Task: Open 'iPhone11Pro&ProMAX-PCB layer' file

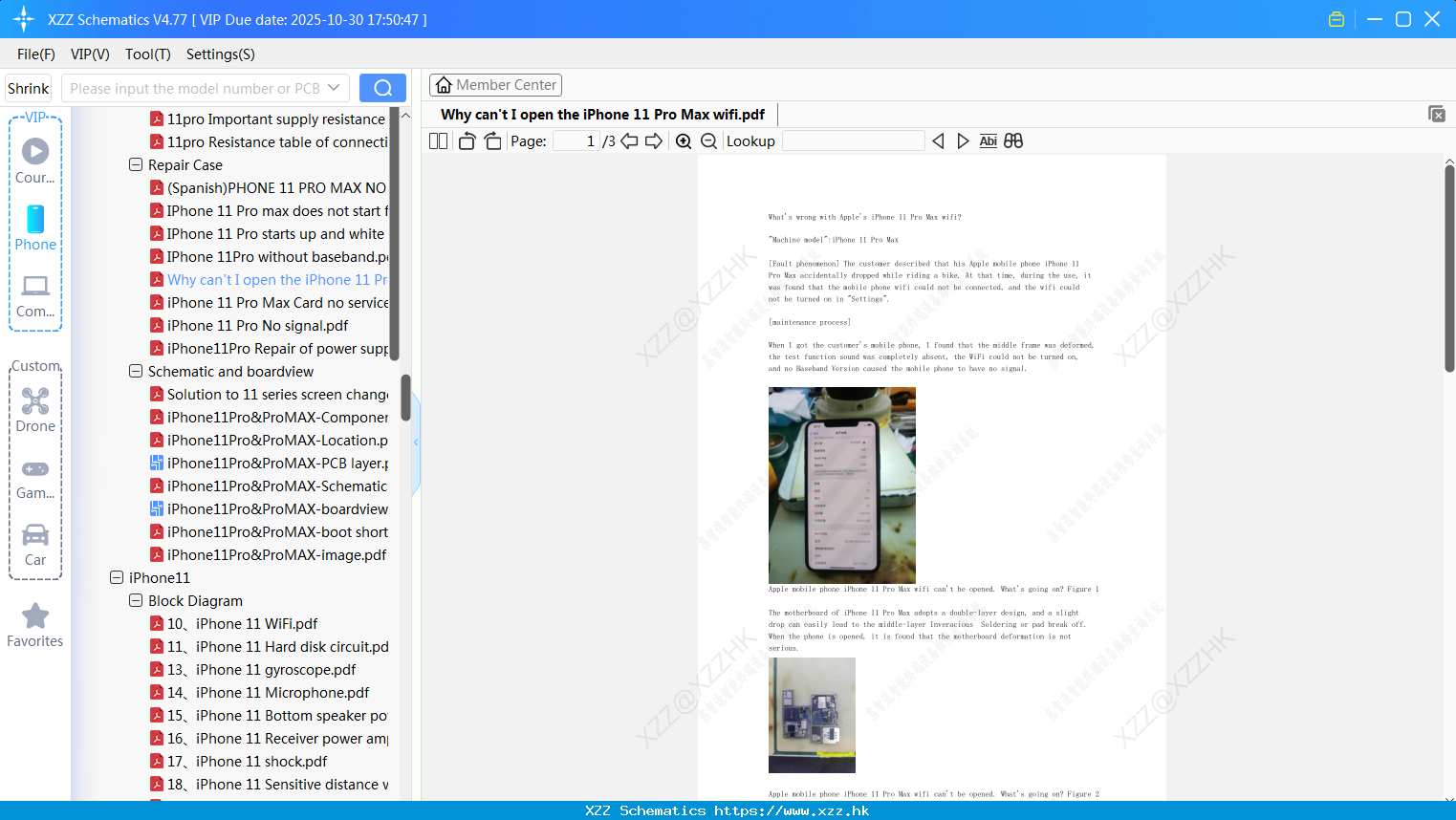Action: point(269,463)
